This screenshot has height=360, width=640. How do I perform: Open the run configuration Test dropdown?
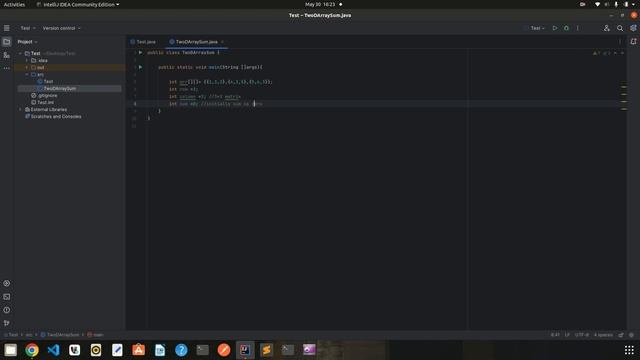(538, 28)
